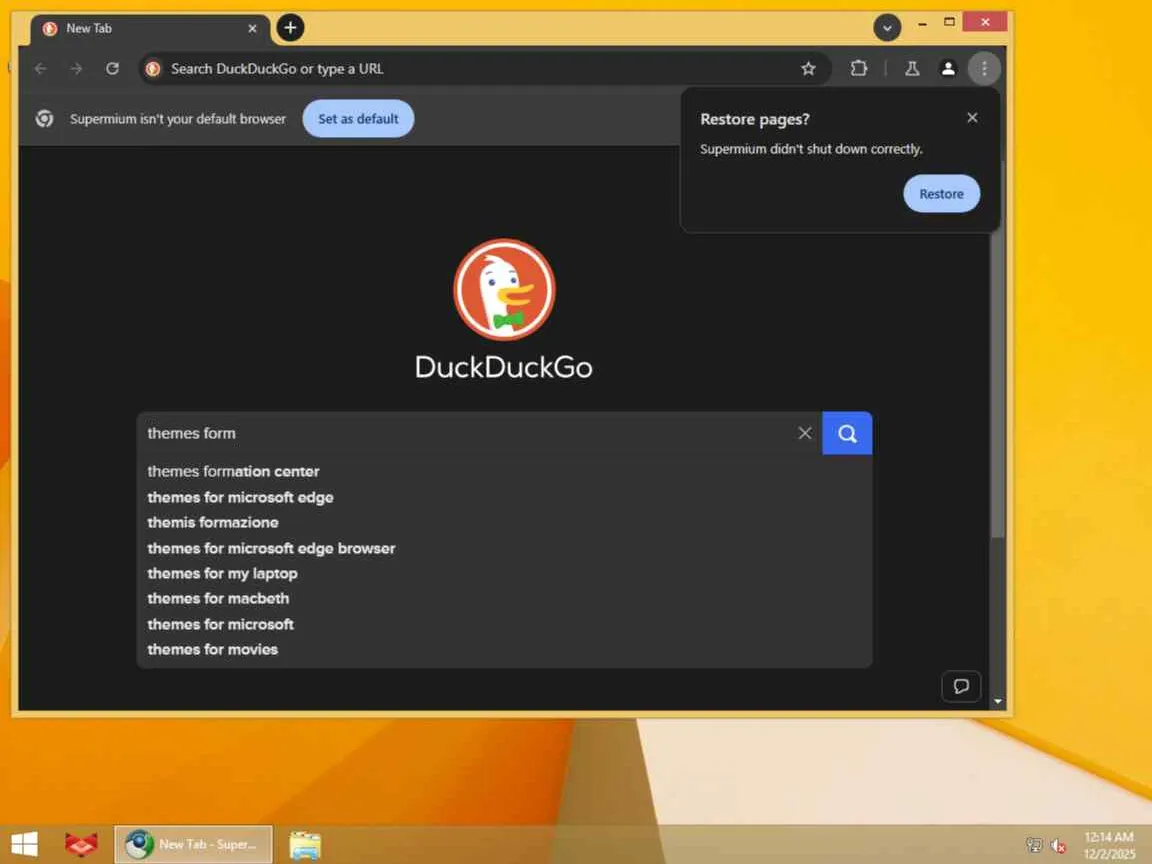Viewport: 1152px width, 864px height.
Task: Close the New Tab tab
Action: (x=252, y=29)
